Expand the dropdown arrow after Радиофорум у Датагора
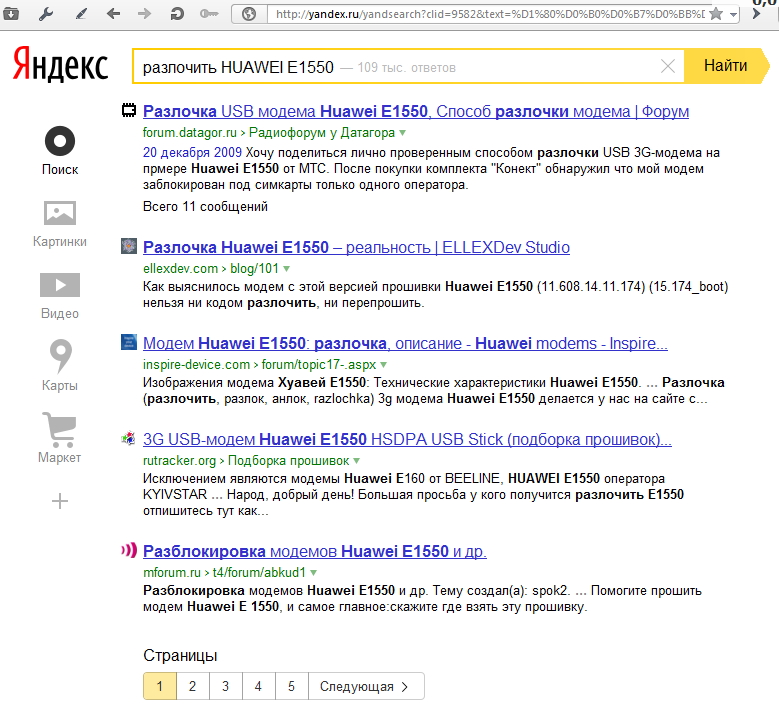The width and height of the screenshot is (779, 721). point(402,133)
